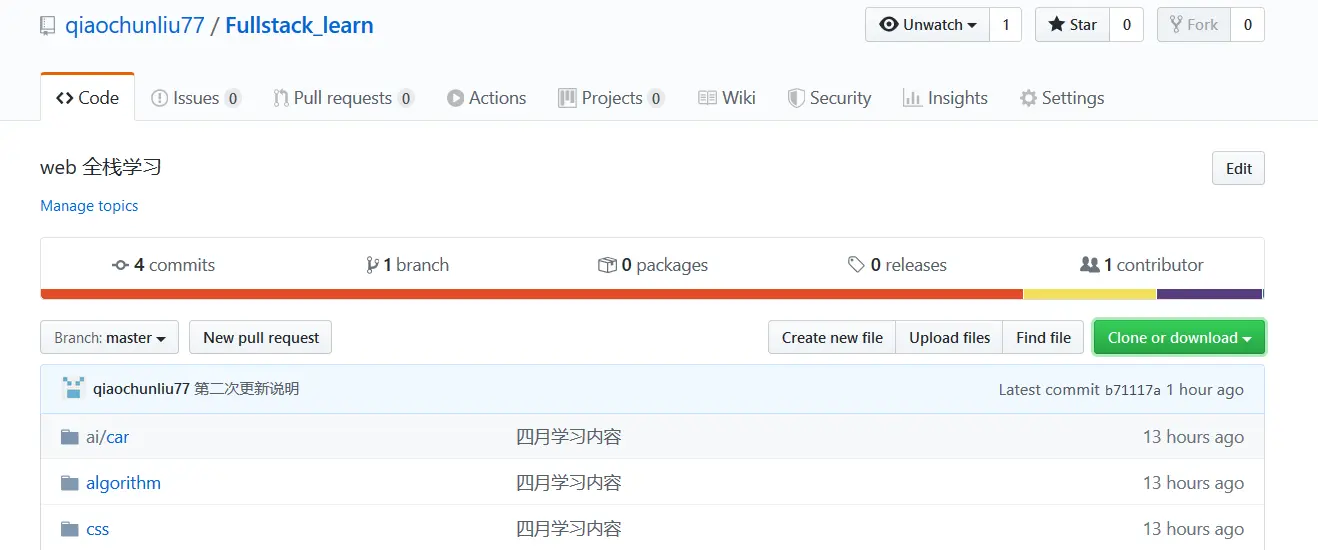Open the watchers count of 1
This screenshot has height=550, width=1318.
[x=1006, y=25]
